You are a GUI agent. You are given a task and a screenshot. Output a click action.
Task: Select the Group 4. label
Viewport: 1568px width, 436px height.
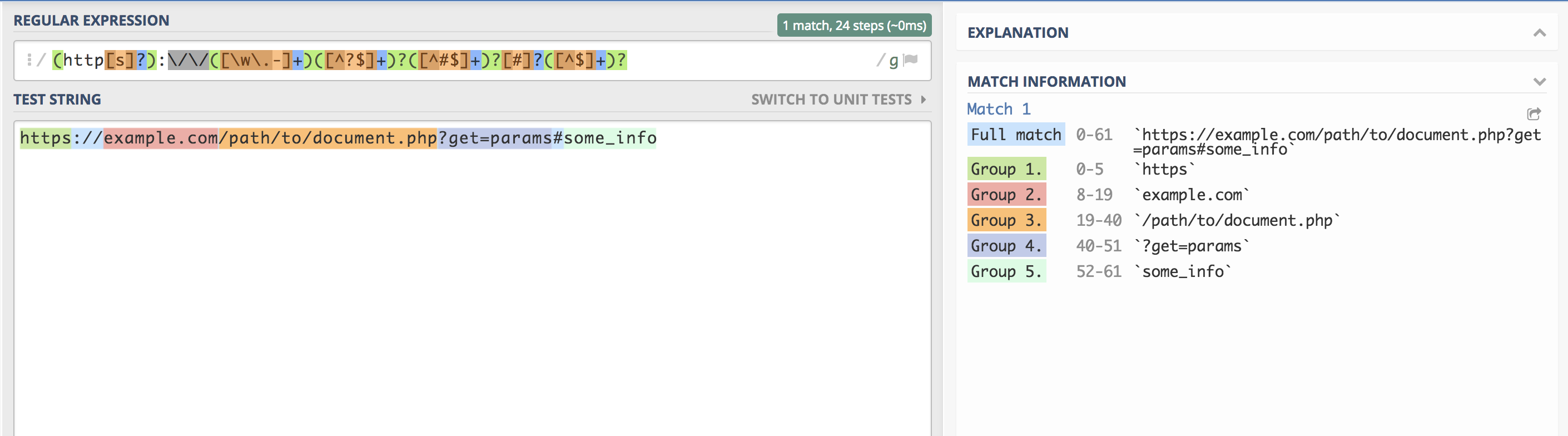point(1006,245)
